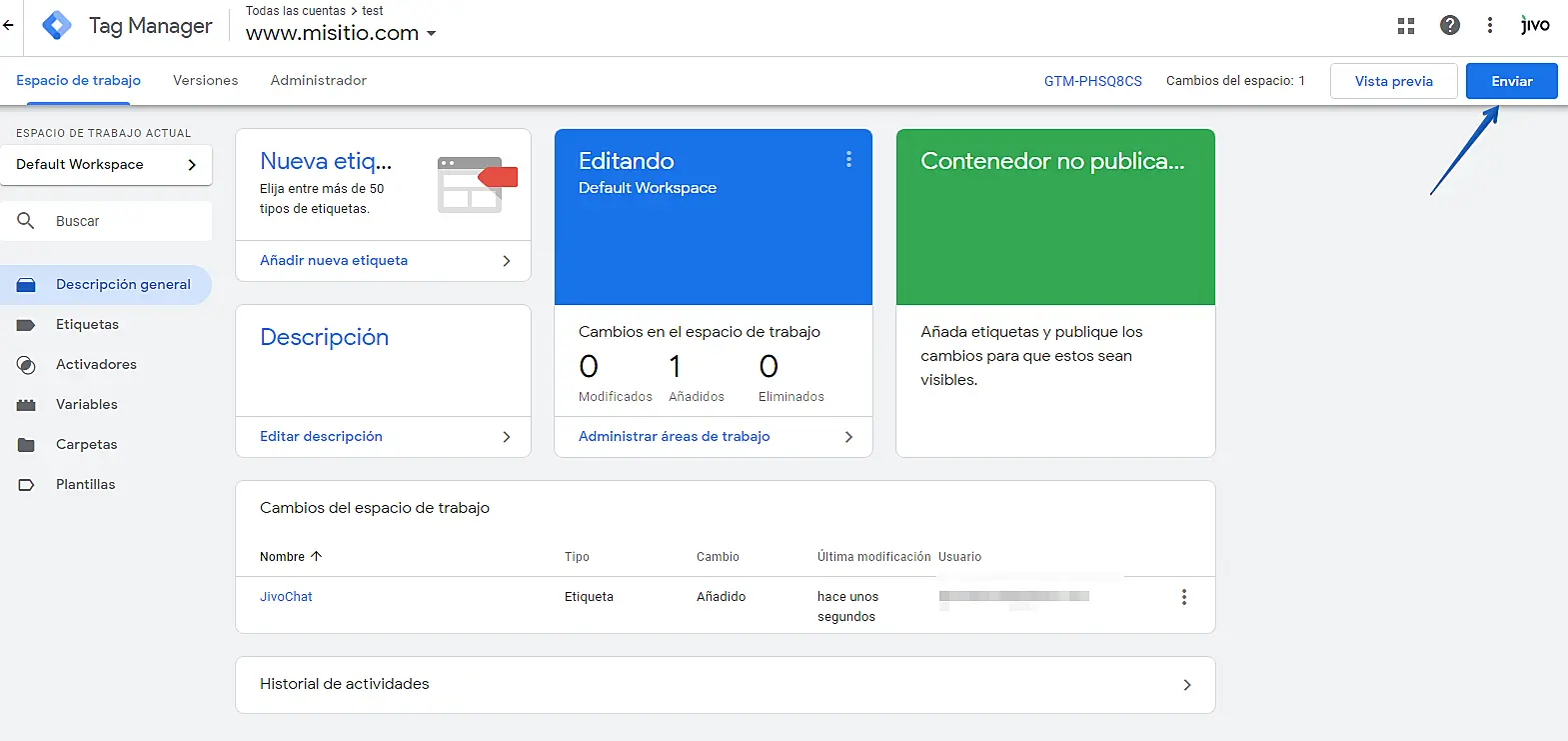Screen dimensions: 1568x741
Task: Switch to the Administrador tab
Action: pos(318,81)
